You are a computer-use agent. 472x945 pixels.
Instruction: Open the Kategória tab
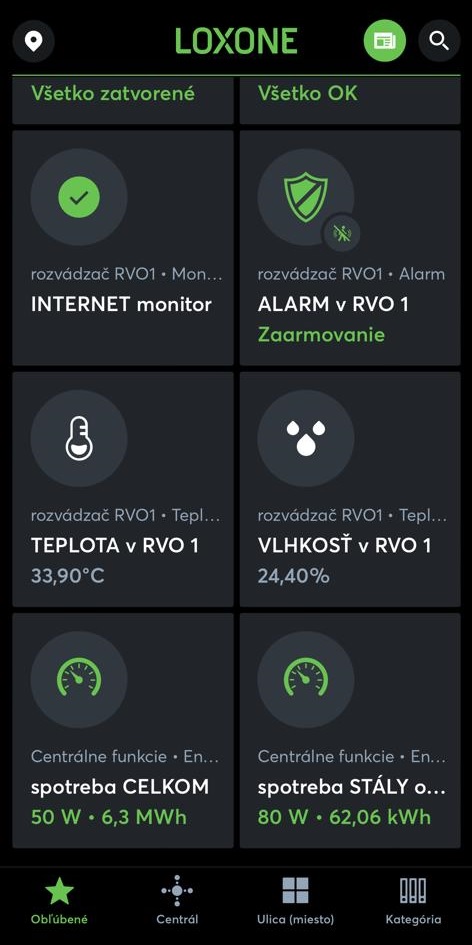click(413, 900)
